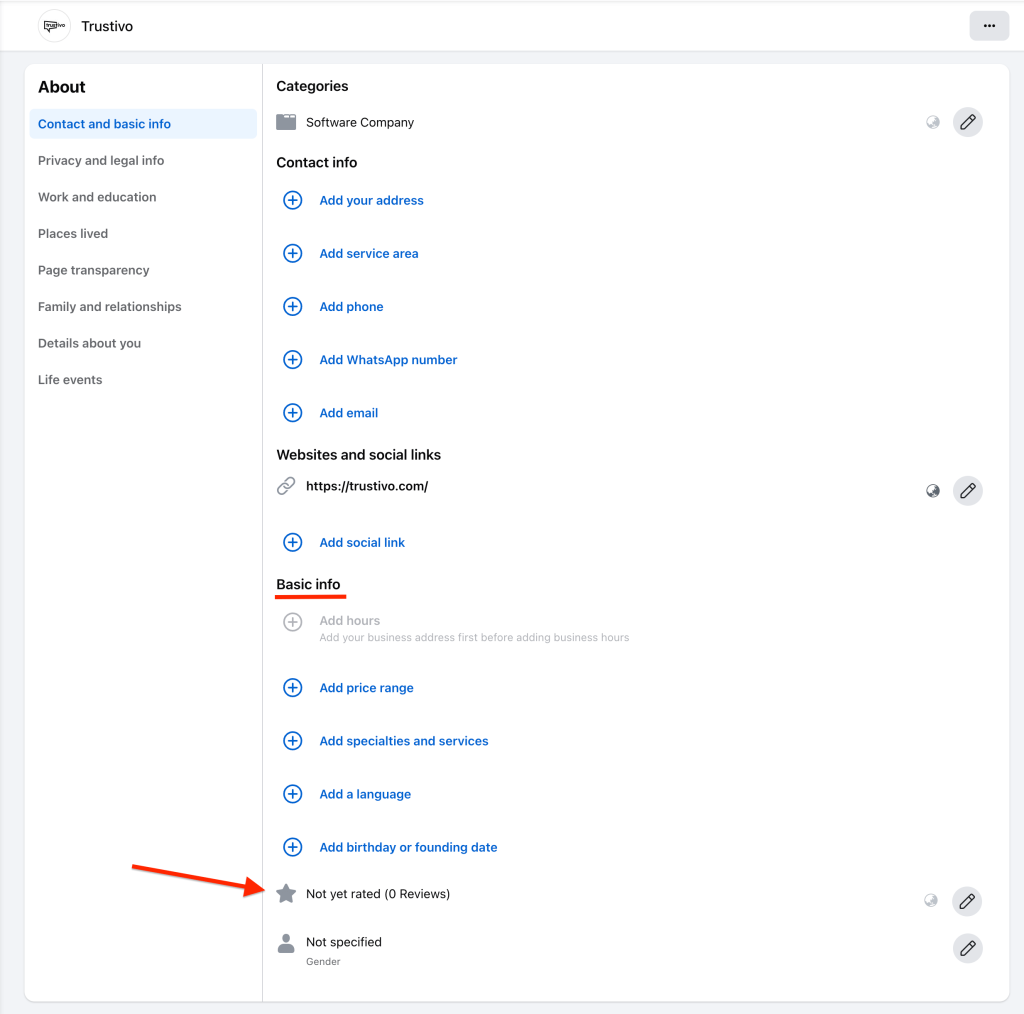Image resolution: width=1024 pixels, height=1014 pixels.
Task: Edit the Software Company category pencil icon
Action: tap(967, 123)
